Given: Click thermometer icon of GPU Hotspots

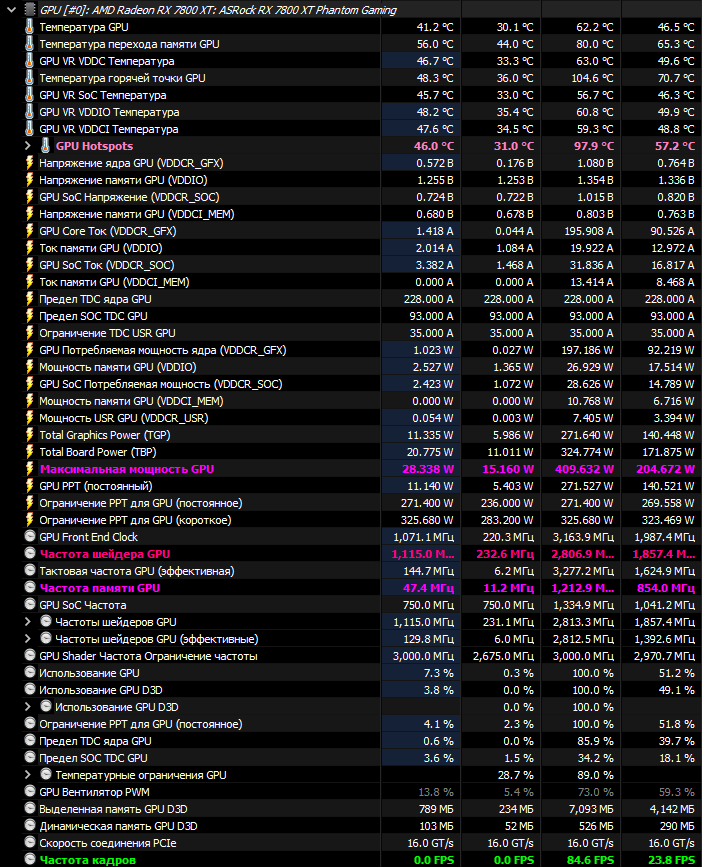Looking at the screenshot, I should [x=46, y=146].
